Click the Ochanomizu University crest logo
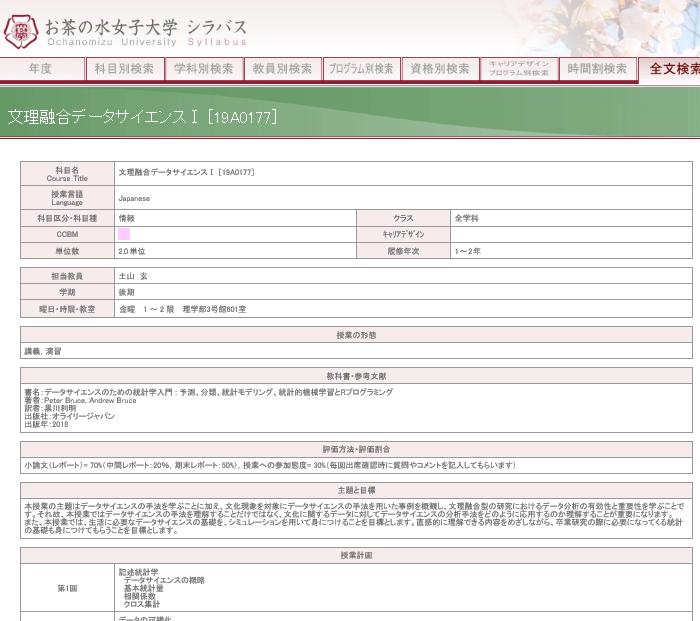The image size is (700, 621). (21, 31)
